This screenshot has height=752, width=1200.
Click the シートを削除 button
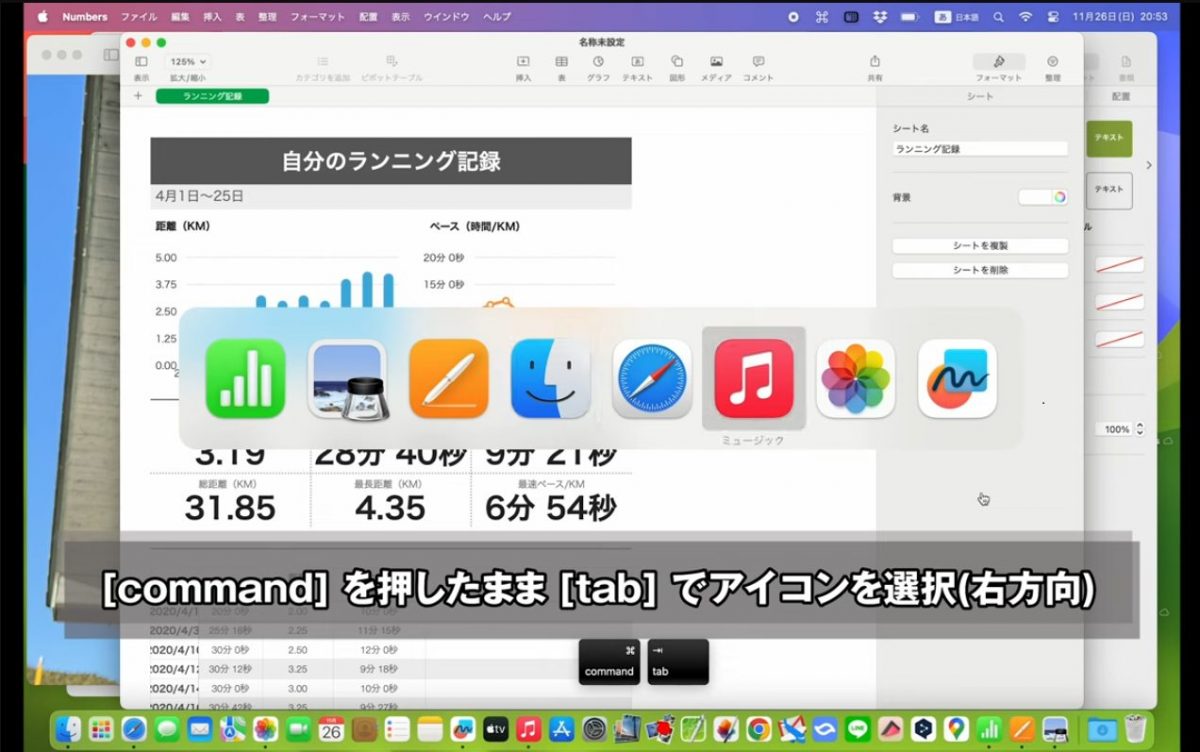coord(980,270)
